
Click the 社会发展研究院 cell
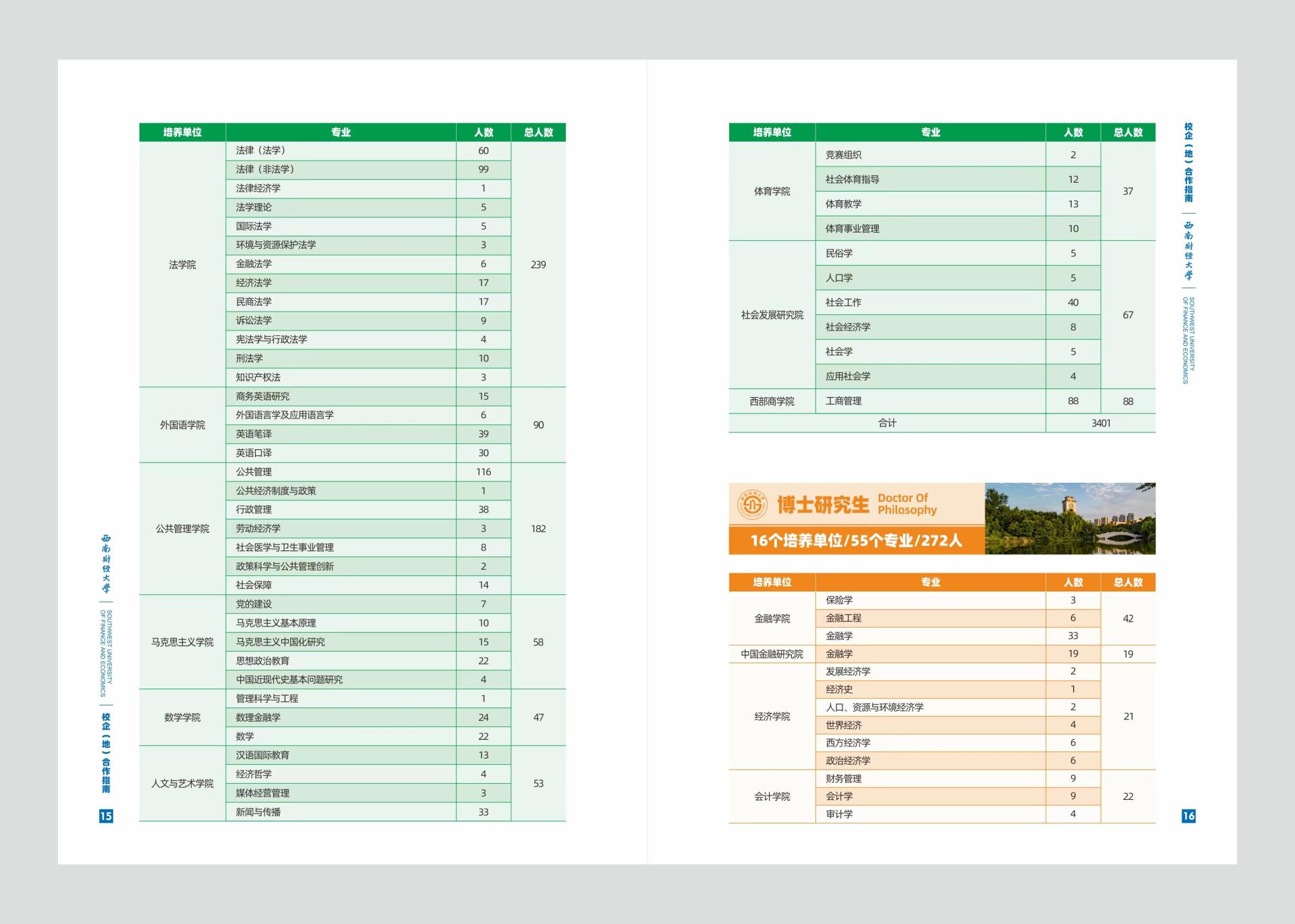click(772, 315)
